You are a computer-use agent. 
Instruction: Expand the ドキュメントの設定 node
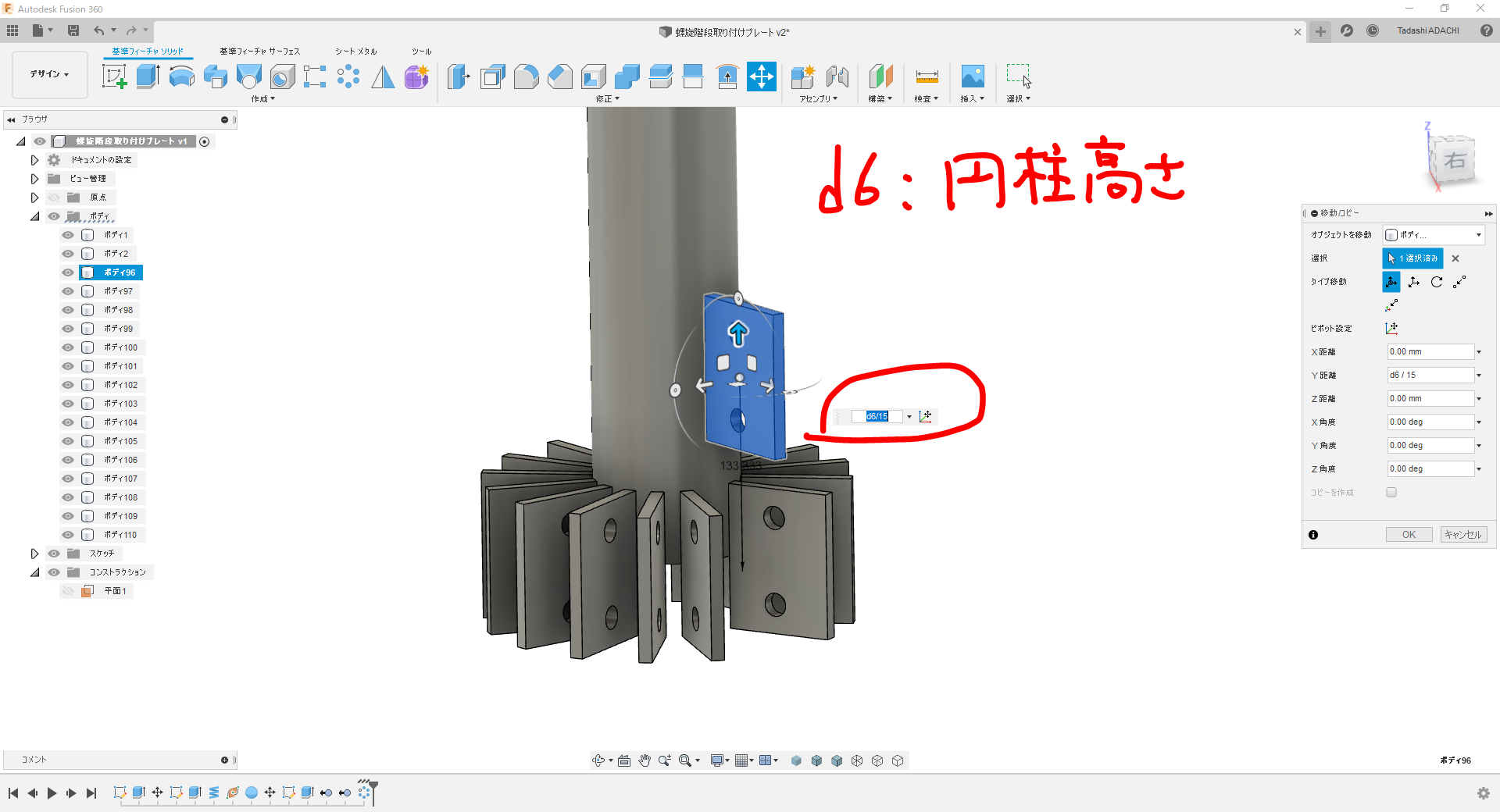click(x=34, y=160)
